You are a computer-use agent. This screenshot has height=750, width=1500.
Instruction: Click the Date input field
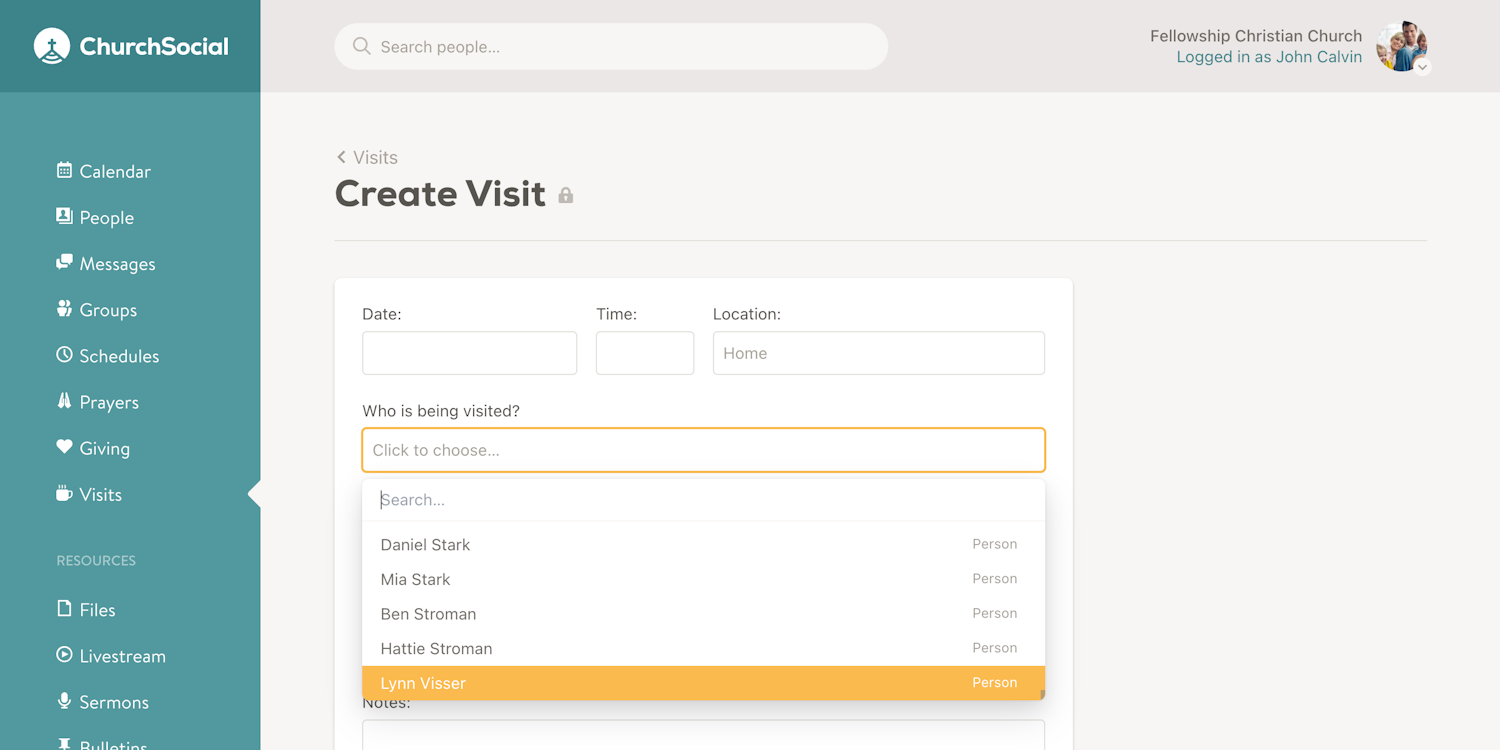click(x=469, y=353)
